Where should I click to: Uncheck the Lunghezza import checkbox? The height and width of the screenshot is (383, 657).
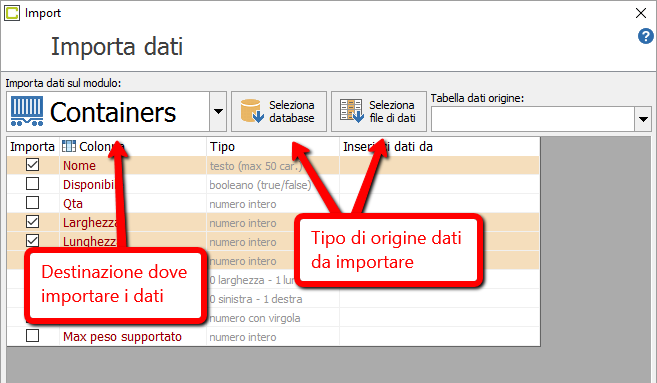tap(32, 241)
